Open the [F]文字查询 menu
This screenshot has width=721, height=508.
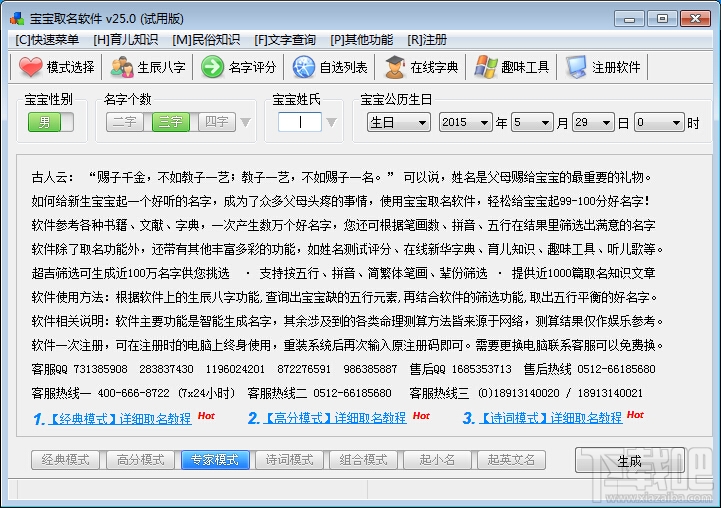(285, 40)
